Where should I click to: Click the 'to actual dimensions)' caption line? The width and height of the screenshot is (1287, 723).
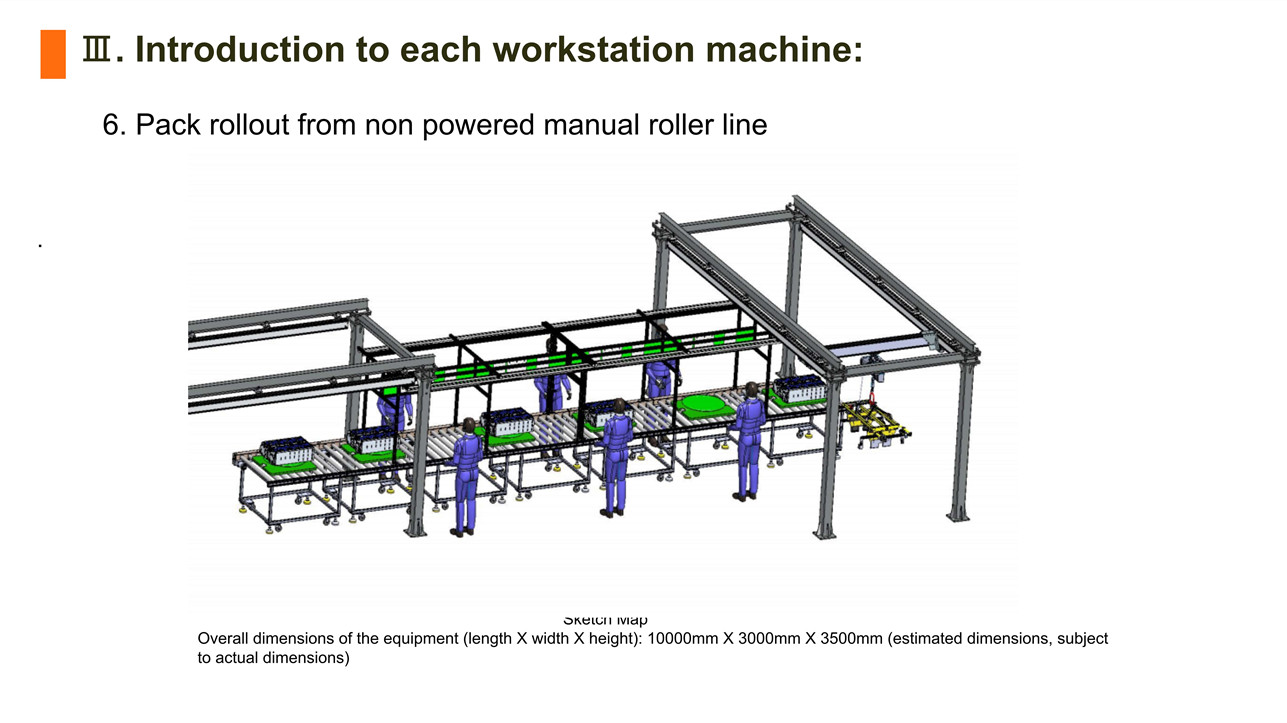pyautogui.click(x=274, y=659)
